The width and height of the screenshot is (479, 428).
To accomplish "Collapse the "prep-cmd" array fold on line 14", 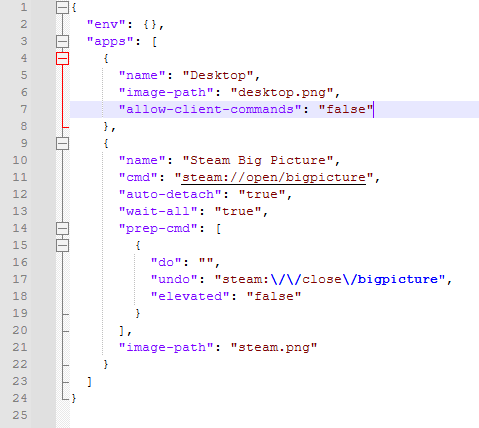I will [x=62, y=228].
